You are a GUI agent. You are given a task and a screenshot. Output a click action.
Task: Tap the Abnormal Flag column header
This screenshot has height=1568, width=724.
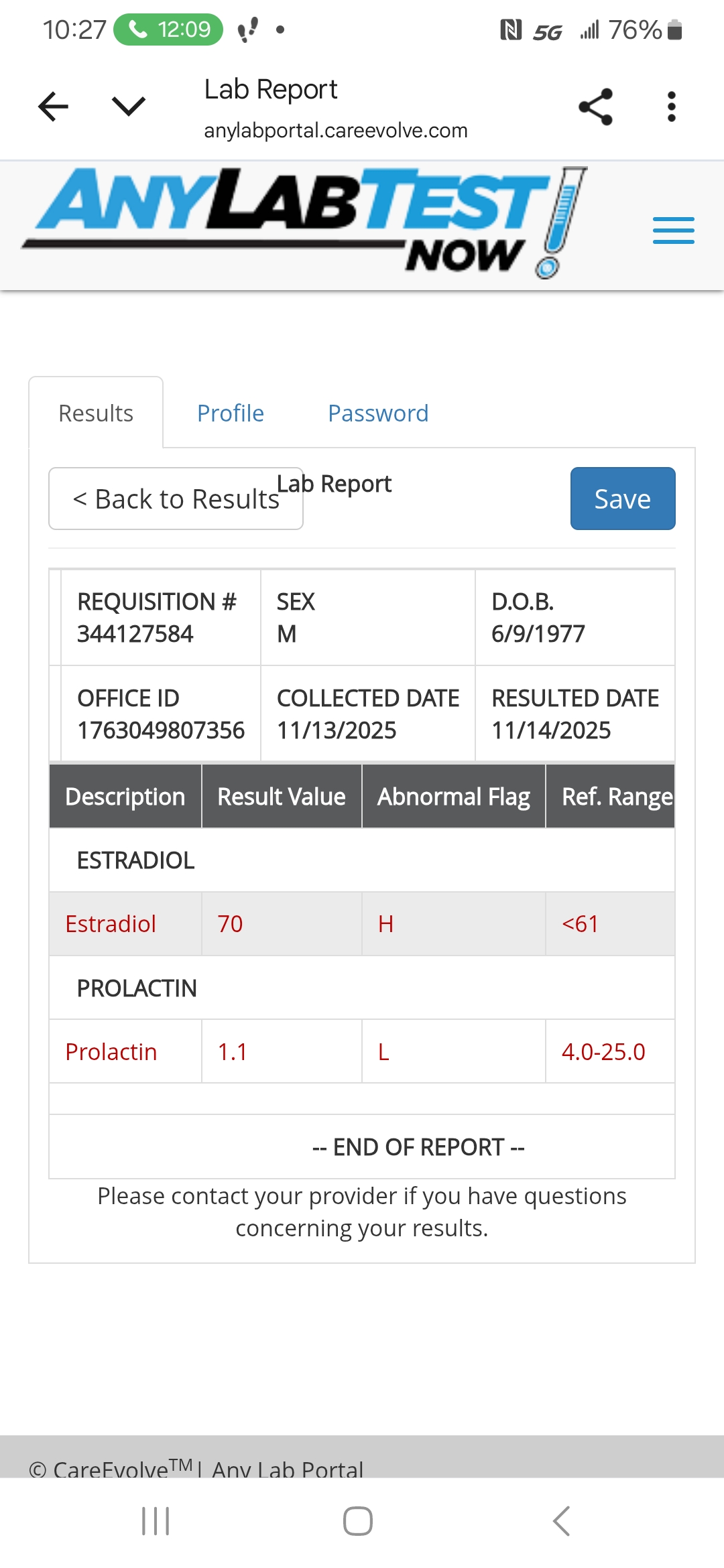454,797
